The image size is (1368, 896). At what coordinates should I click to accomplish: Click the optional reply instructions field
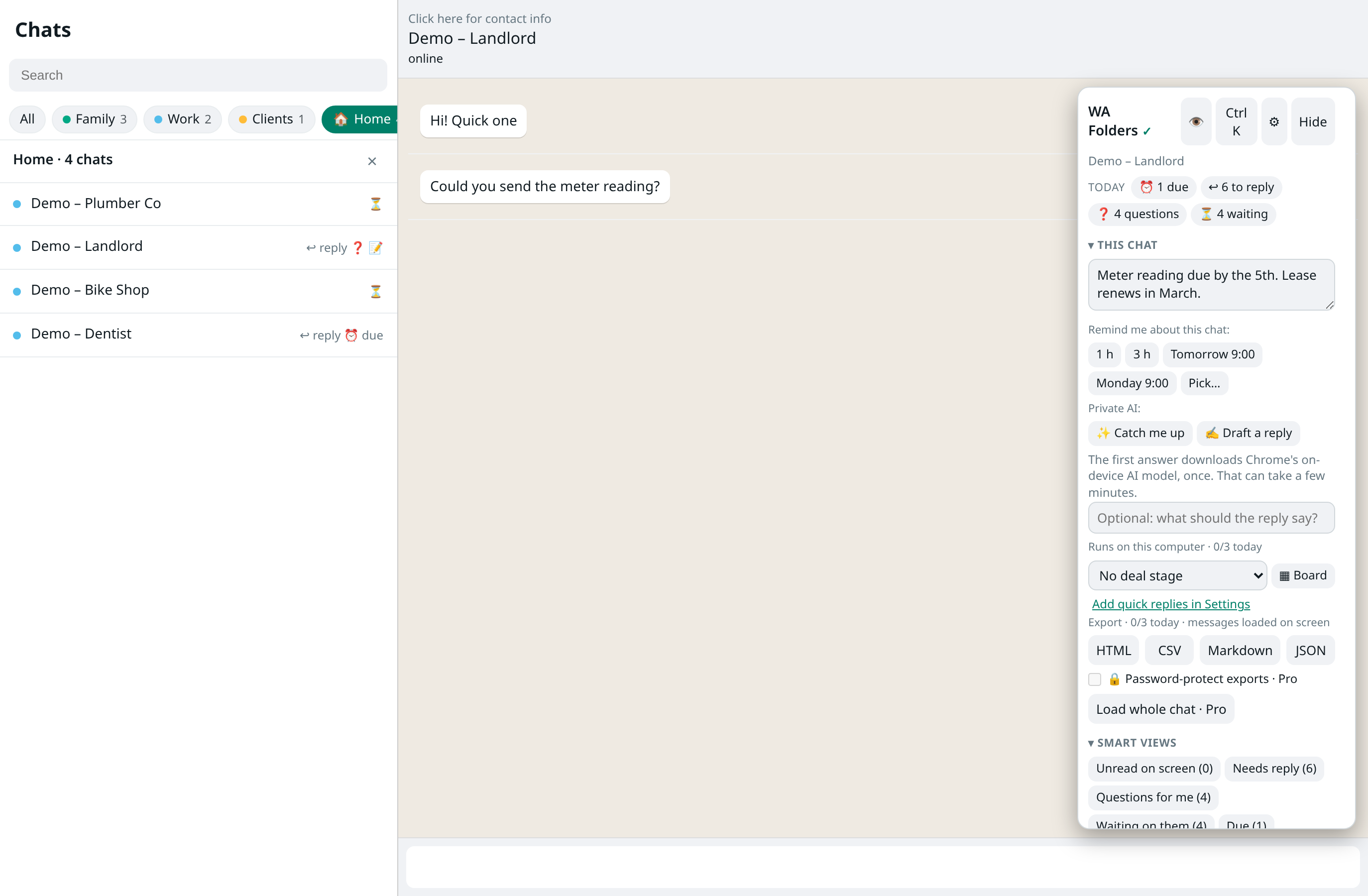click(x=1211, y=518)
